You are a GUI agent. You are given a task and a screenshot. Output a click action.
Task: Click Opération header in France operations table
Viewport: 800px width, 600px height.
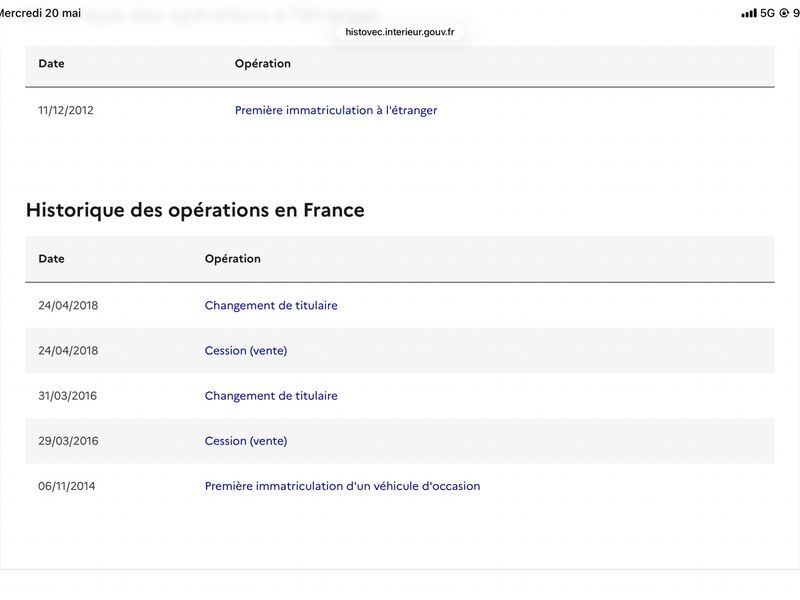233,259
